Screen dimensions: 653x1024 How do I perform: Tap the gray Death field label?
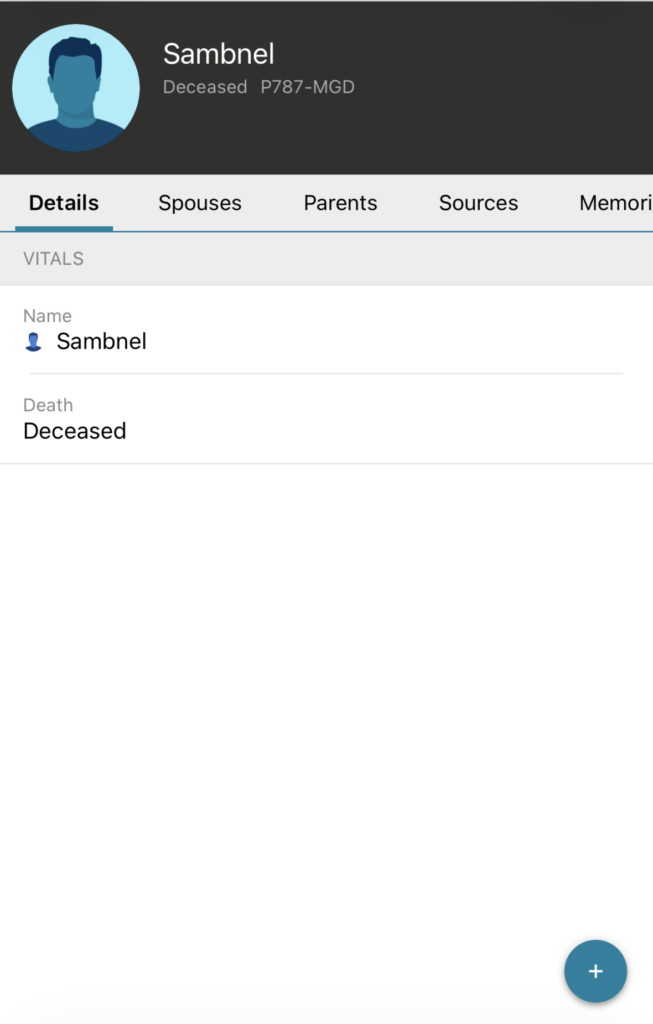click(48, 405)
